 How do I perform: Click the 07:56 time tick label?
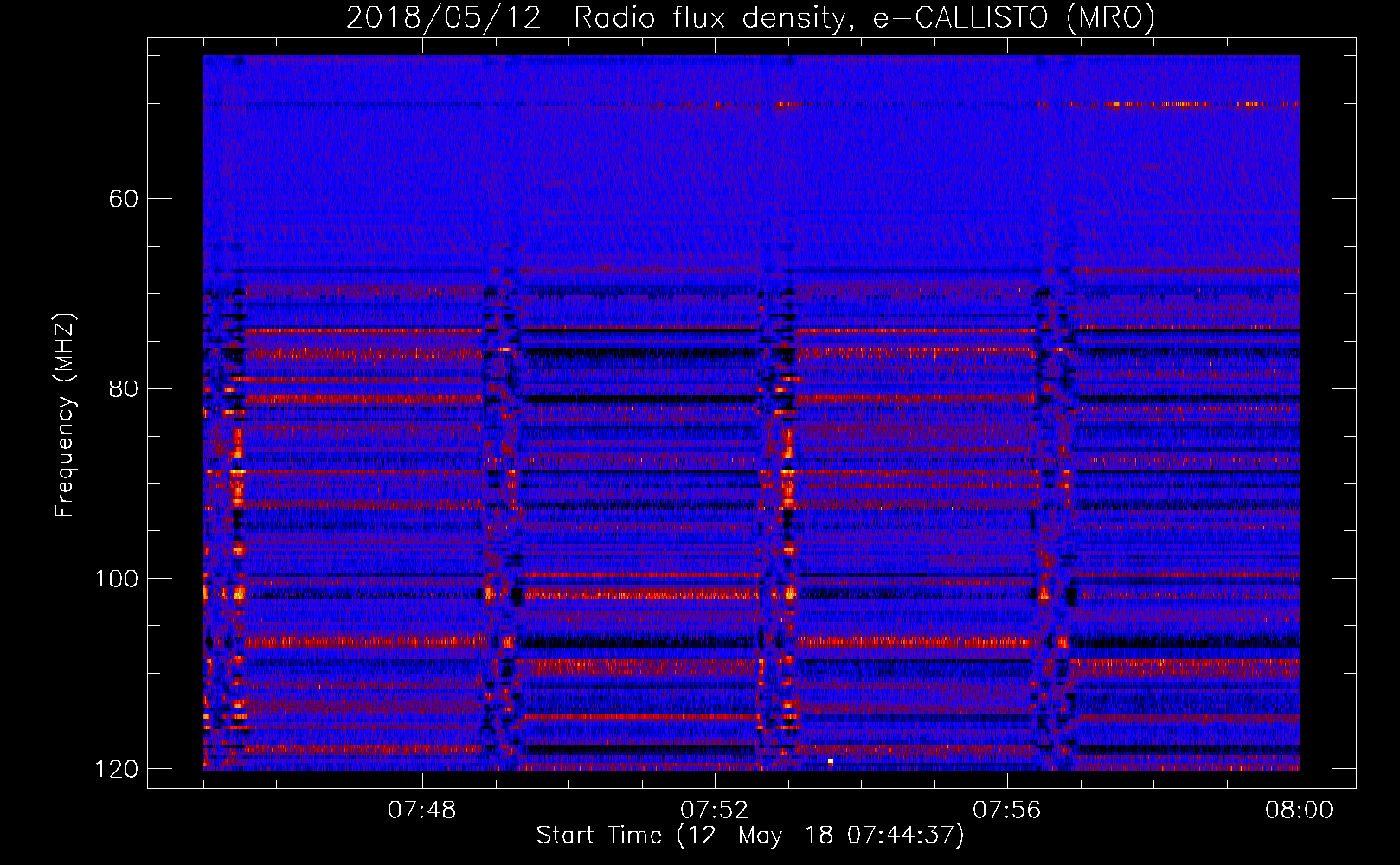coord(1007,811)
